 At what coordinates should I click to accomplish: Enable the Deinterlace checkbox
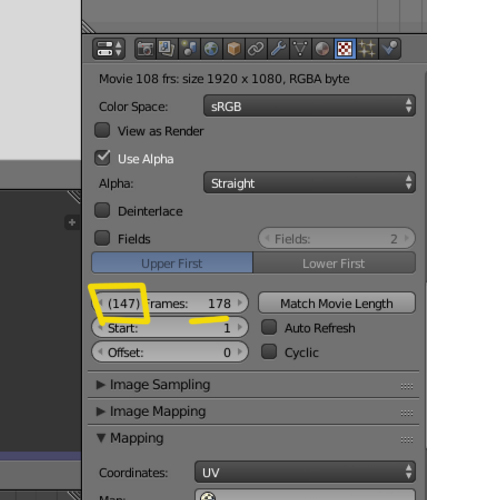[102, 211]
